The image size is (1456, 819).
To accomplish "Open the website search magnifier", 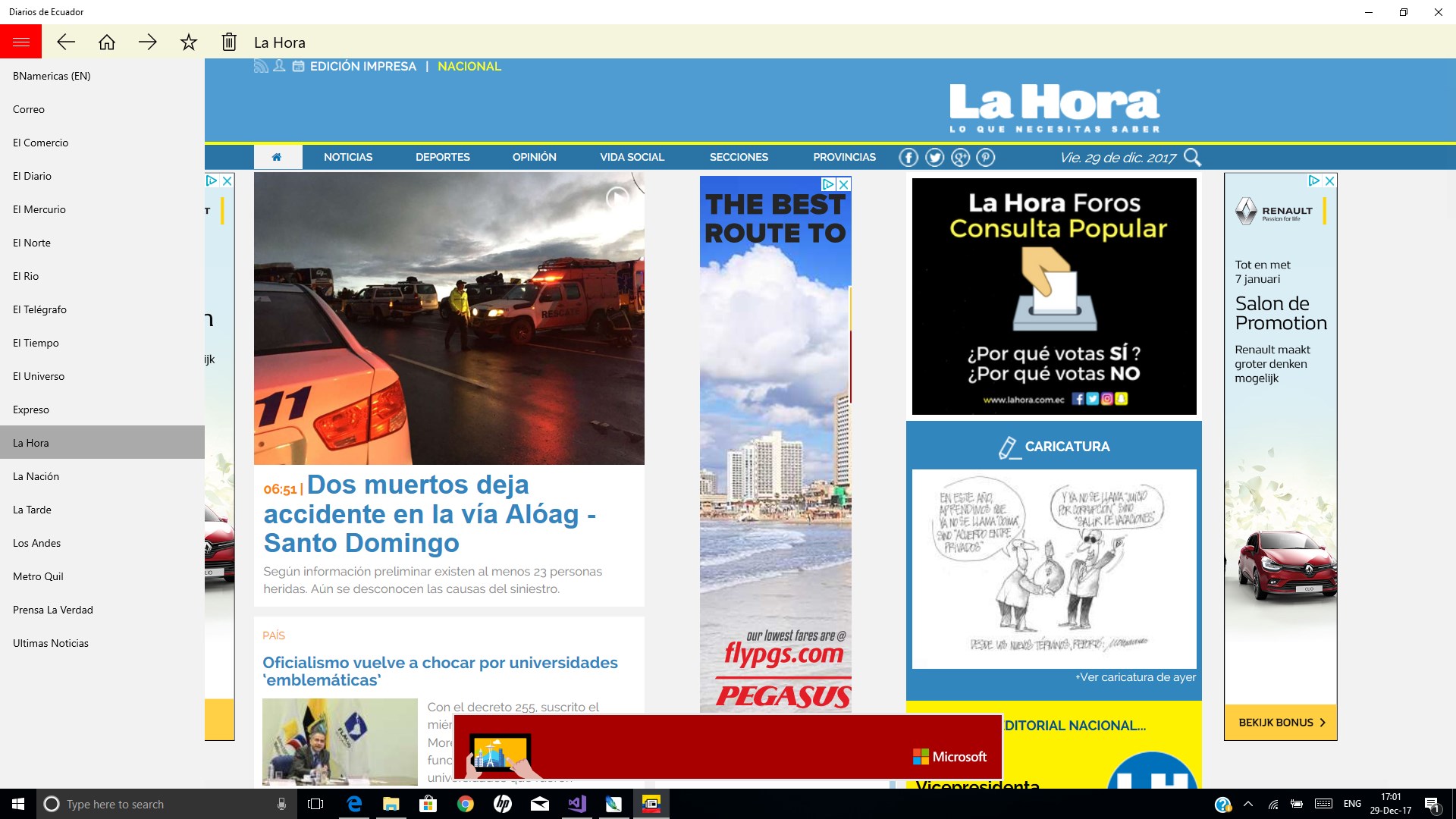I will click(x=1192, y=157).
